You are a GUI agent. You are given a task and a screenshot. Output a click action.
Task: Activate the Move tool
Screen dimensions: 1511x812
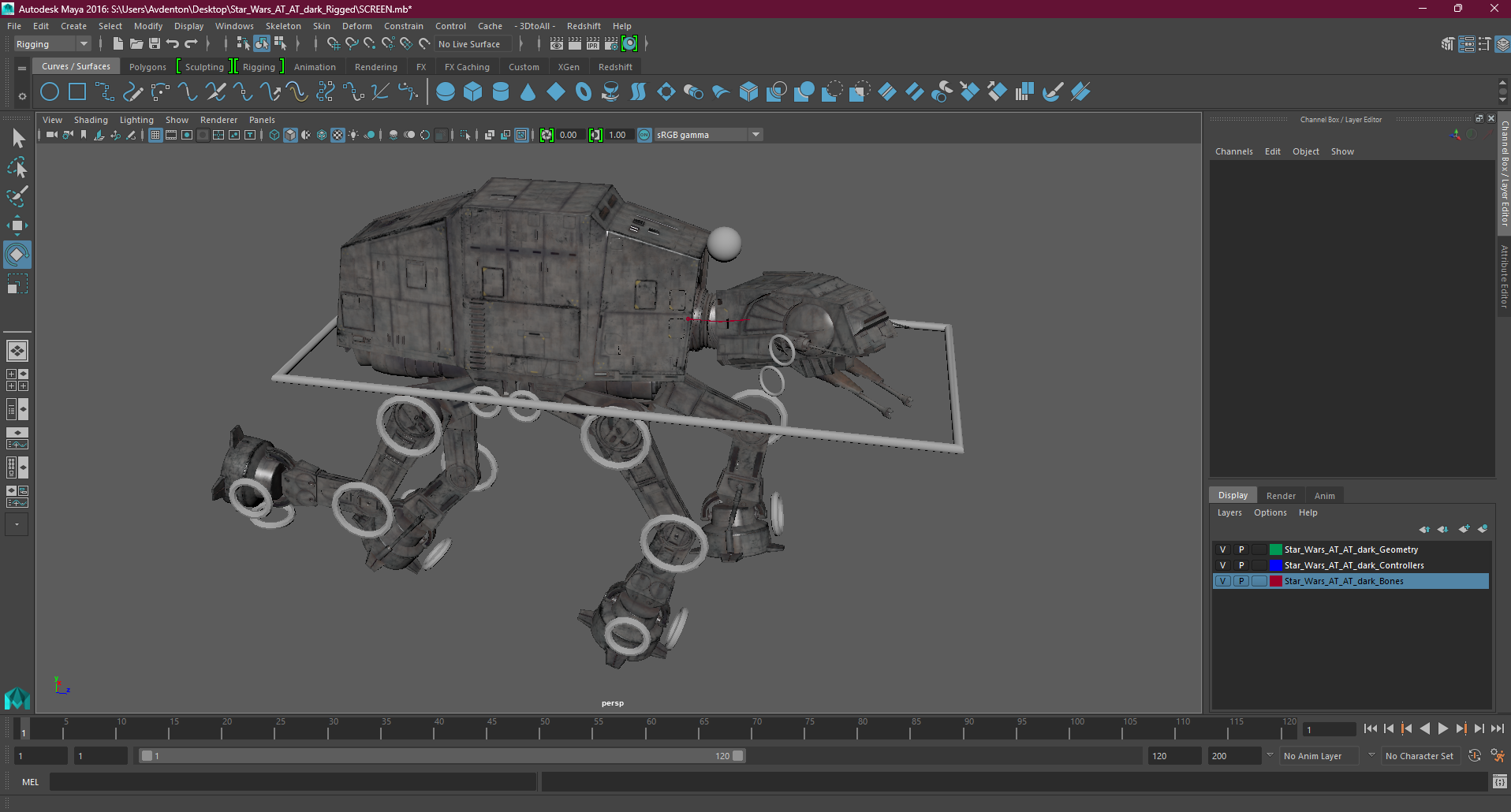coord(17,225)
